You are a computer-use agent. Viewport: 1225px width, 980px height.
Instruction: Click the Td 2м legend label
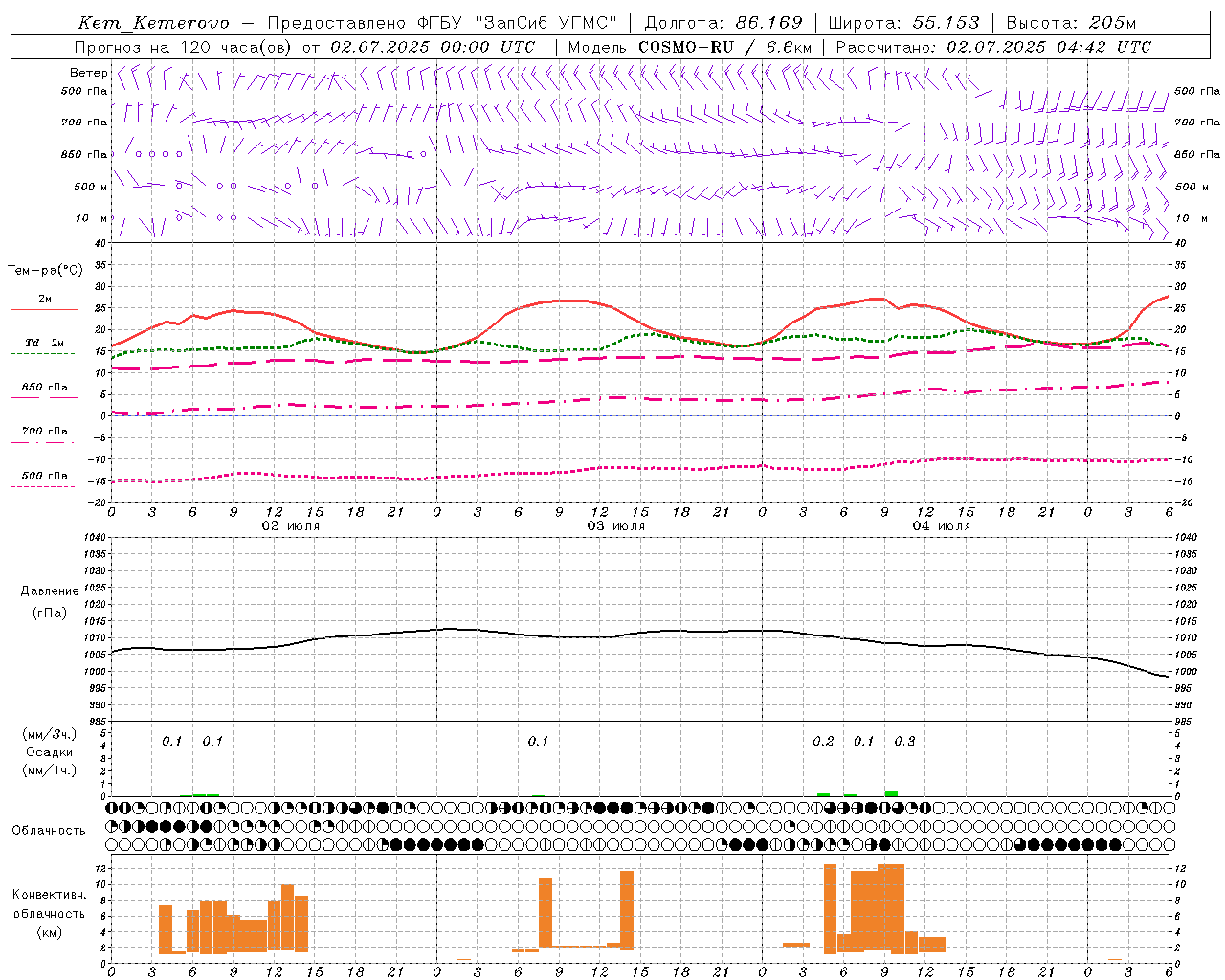pos(44,343)
